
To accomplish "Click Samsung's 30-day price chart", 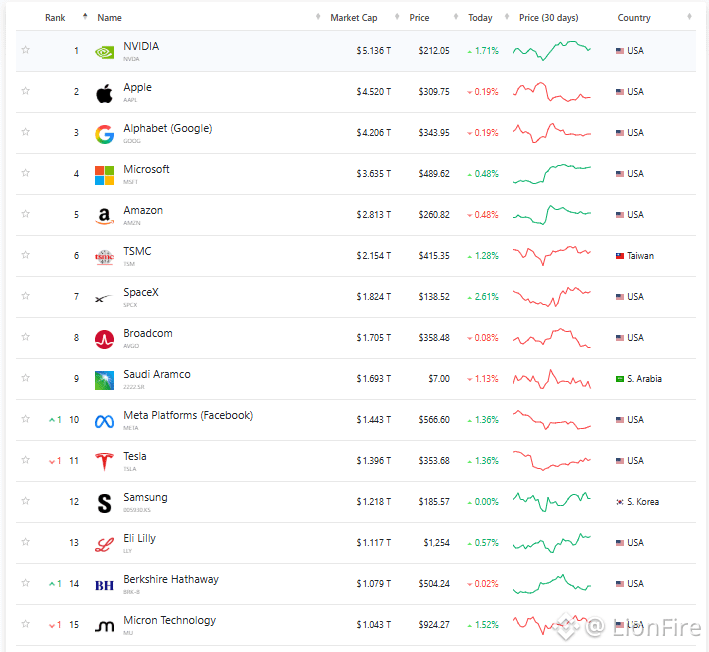I will (552, 502).
